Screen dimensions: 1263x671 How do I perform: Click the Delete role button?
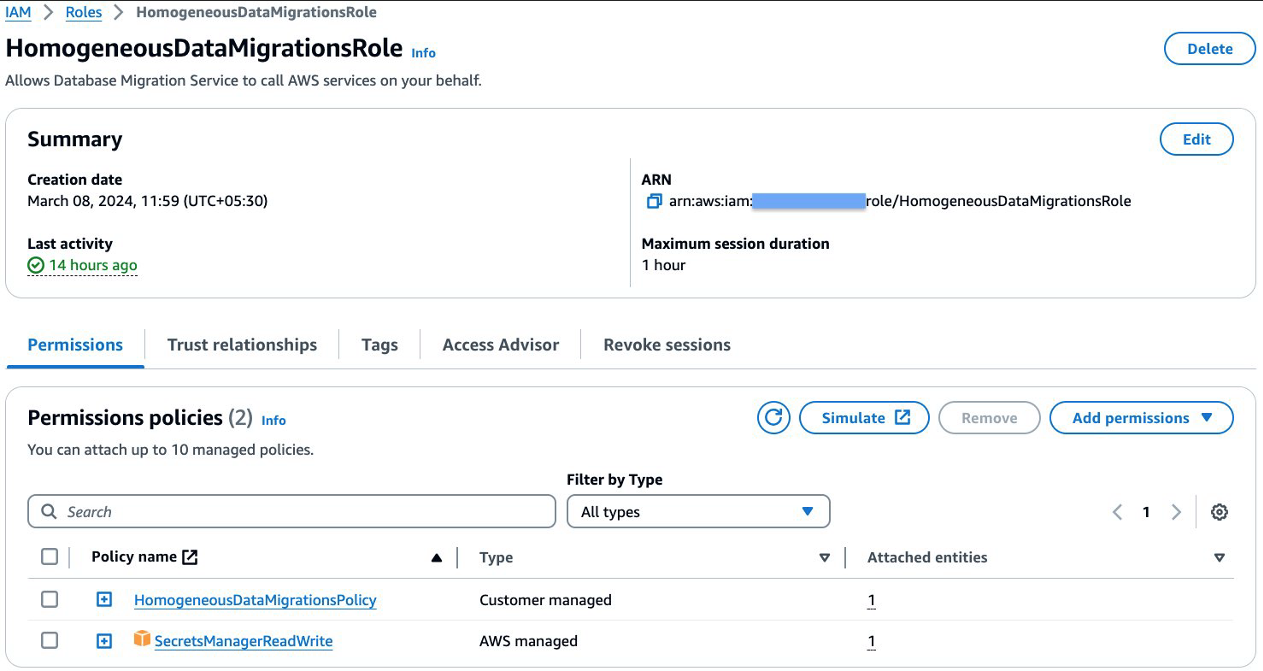tap(1209, 49)
